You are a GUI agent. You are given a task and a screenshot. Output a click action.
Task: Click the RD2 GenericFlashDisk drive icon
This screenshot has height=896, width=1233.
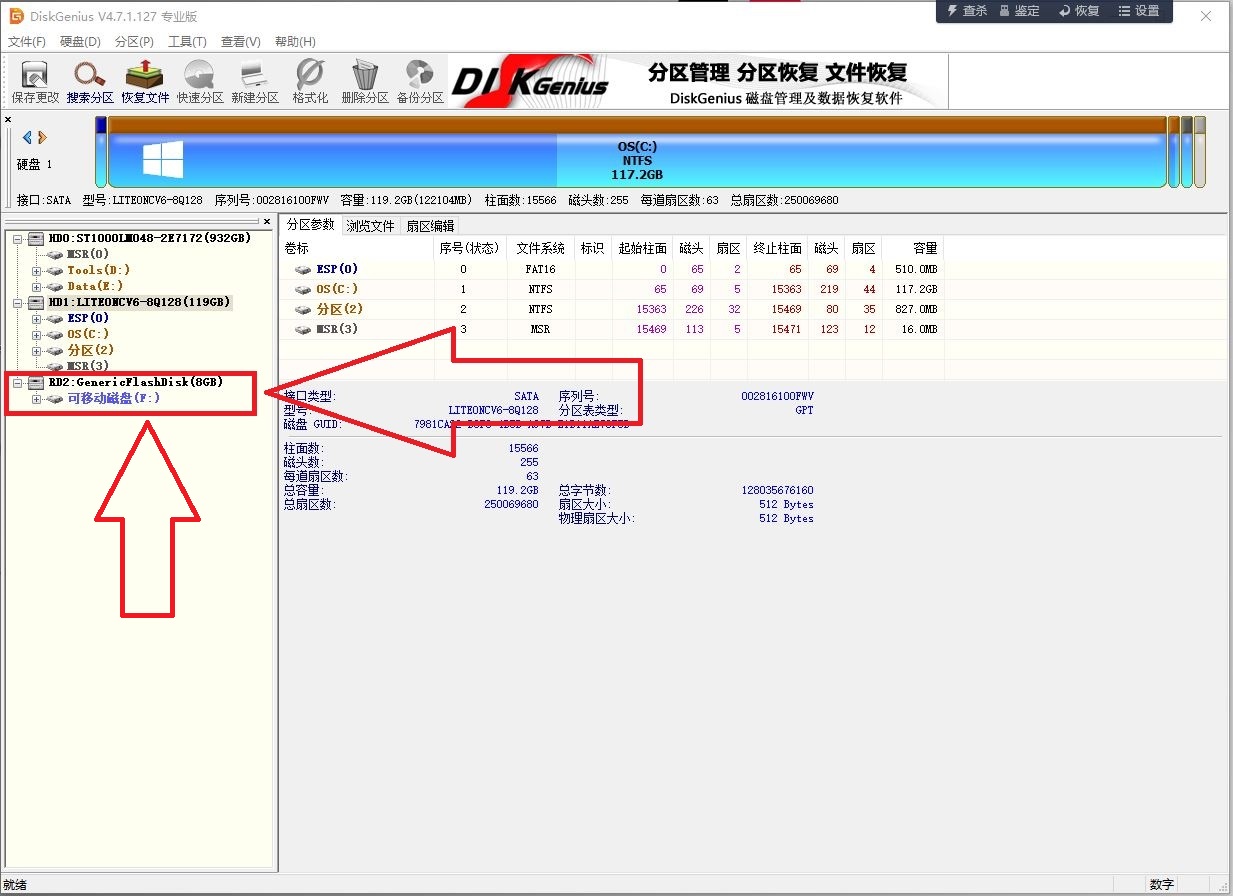[x=36, y=382]
